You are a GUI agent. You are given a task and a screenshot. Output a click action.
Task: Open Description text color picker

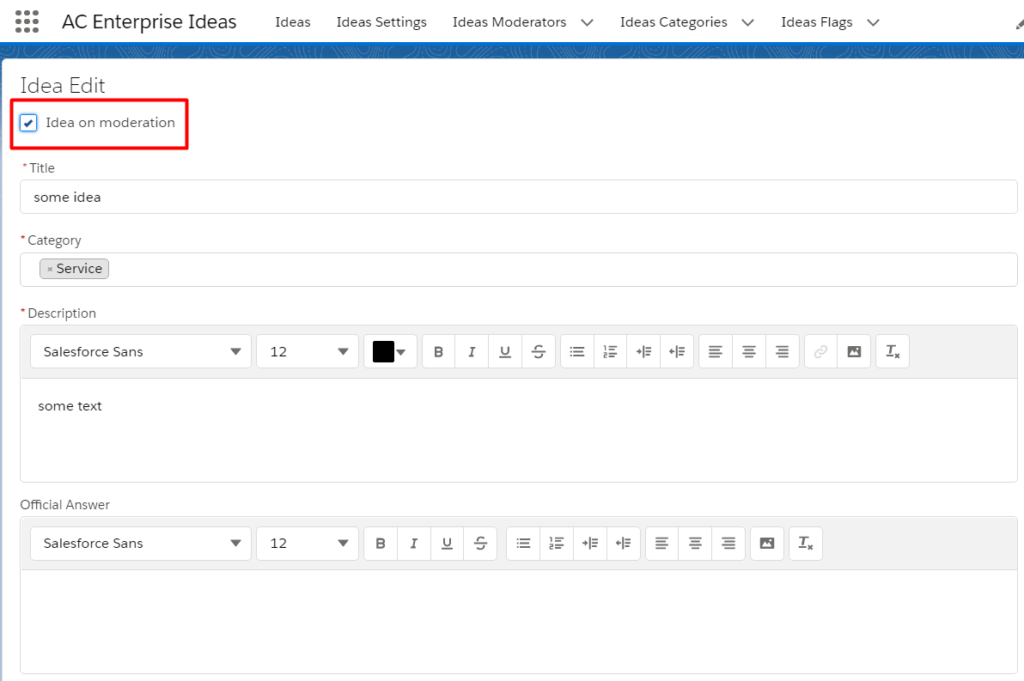[390, 351]
